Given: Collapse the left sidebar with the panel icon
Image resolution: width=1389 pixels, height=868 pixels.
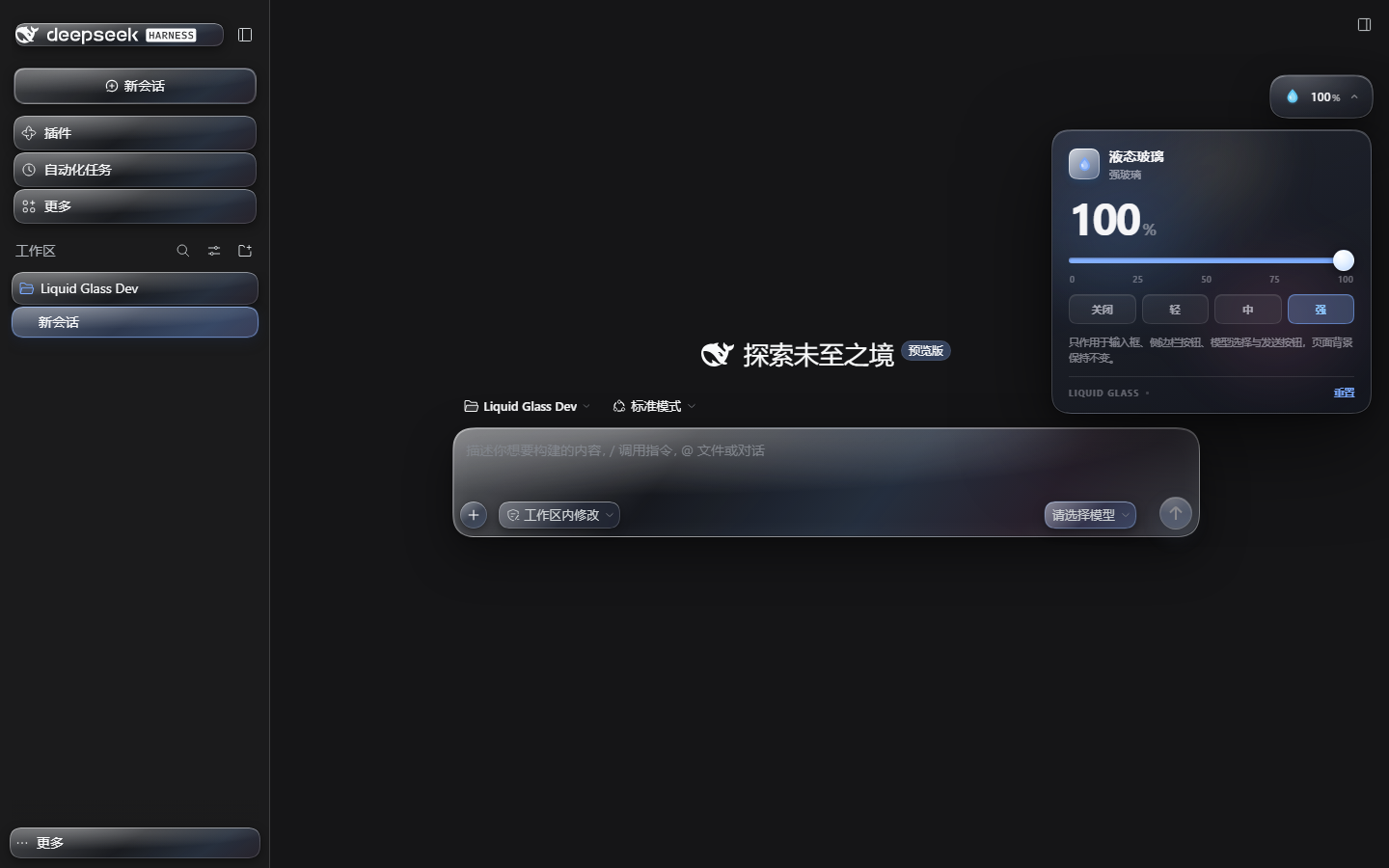Looking at the screenshot, I should (x=245, y=35).
